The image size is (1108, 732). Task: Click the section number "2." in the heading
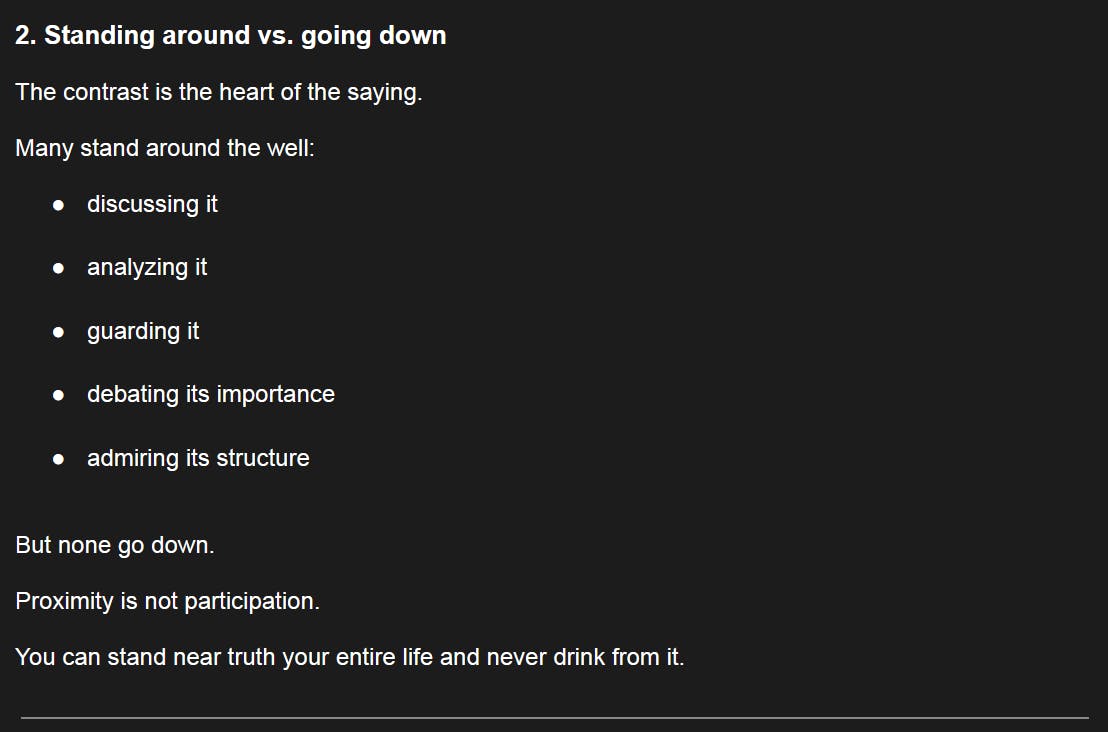pyautogui.click(x=26, y=36)
